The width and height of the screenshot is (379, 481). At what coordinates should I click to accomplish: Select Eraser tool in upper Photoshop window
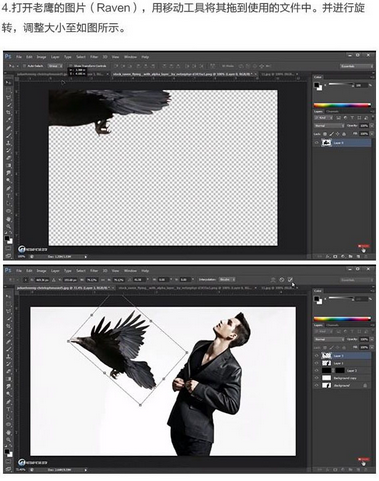pyautogui.click(x=9, y=158)
